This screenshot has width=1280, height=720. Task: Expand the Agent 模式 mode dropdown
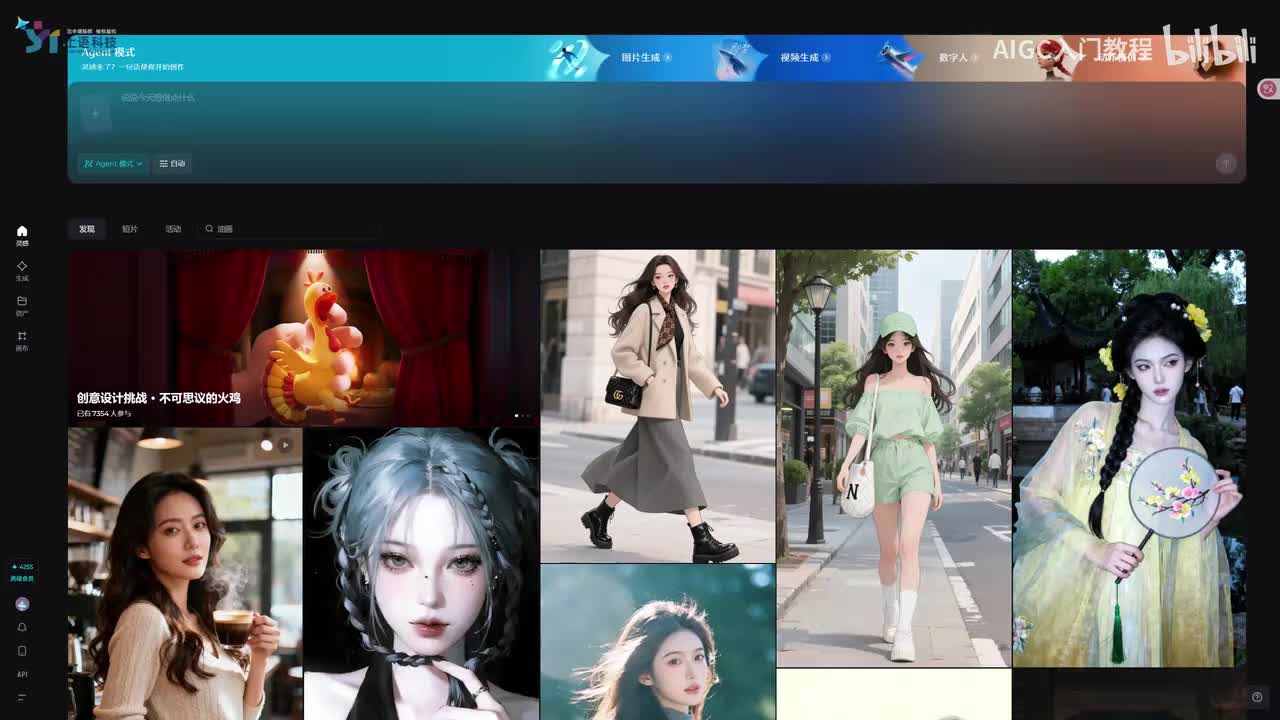113,163
